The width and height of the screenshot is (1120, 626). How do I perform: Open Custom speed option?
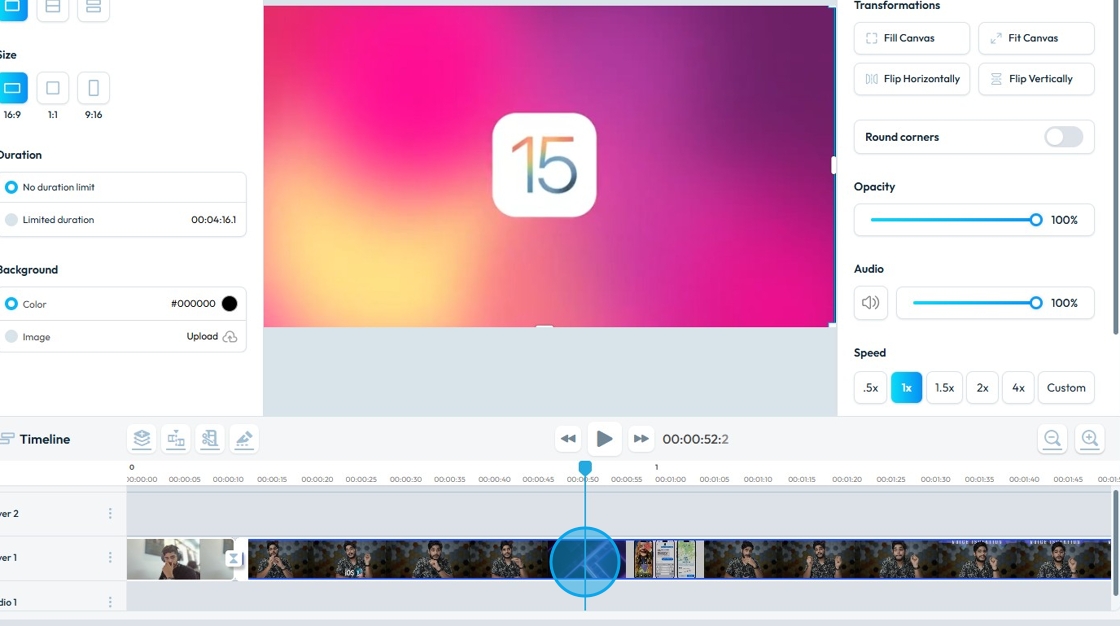coord(1066,388)
